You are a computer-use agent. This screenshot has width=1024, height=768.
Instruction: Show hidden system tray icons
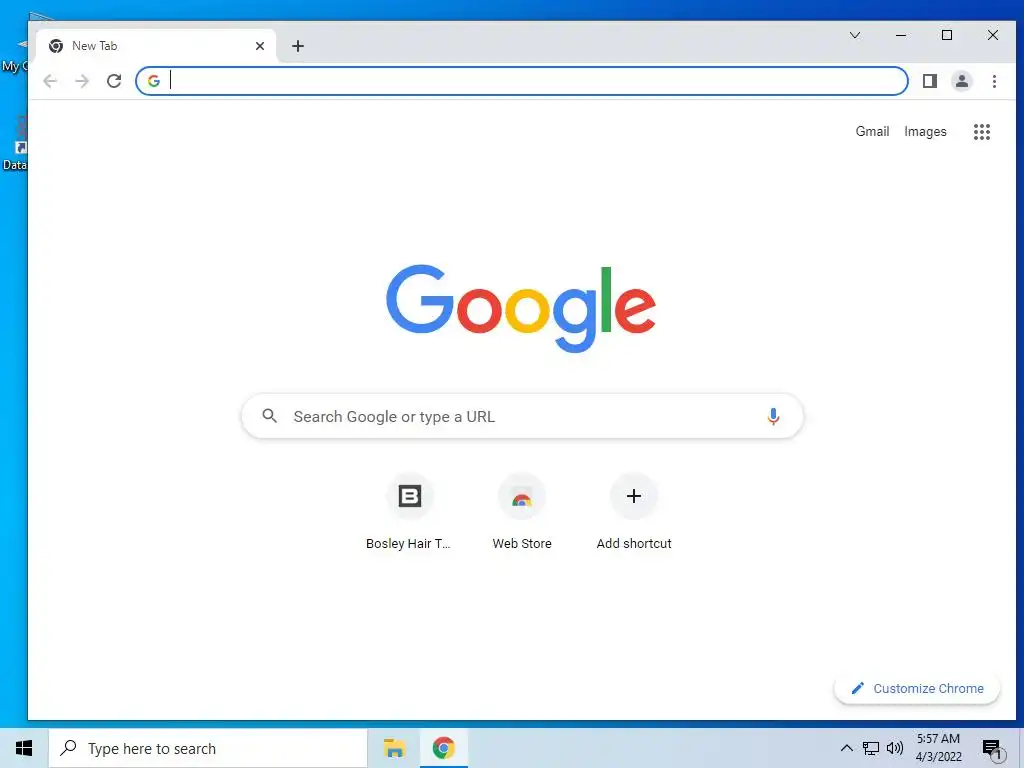[x=846, y=748]
